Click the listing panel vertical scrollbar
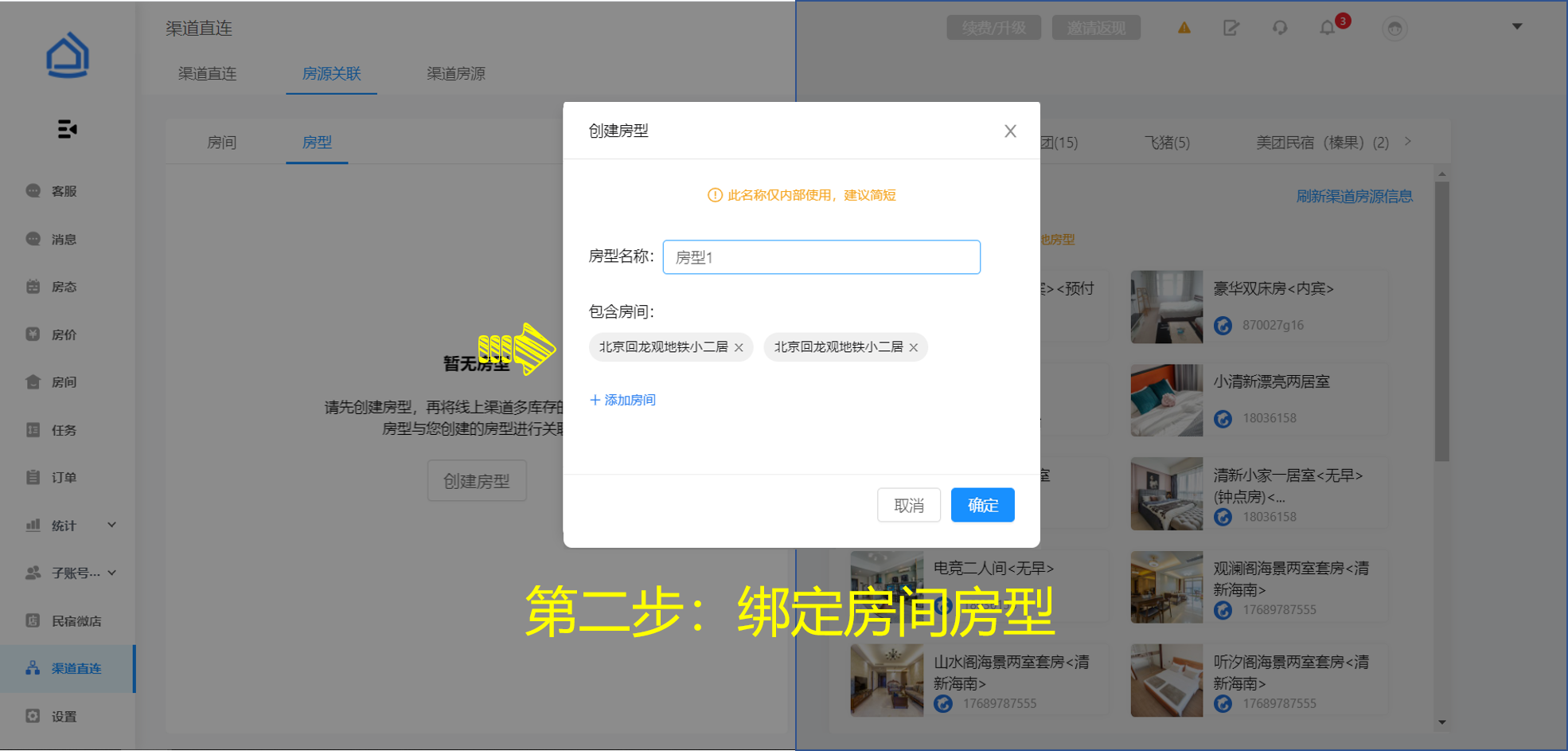This screenshot has height=751, width=1568. (x=1442, y=322)
